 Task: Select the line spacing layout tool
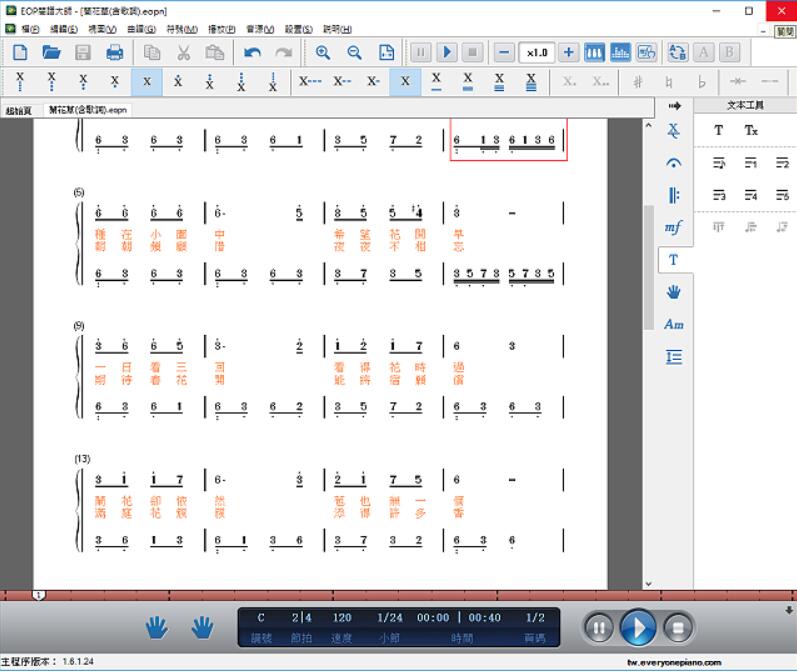673,357
